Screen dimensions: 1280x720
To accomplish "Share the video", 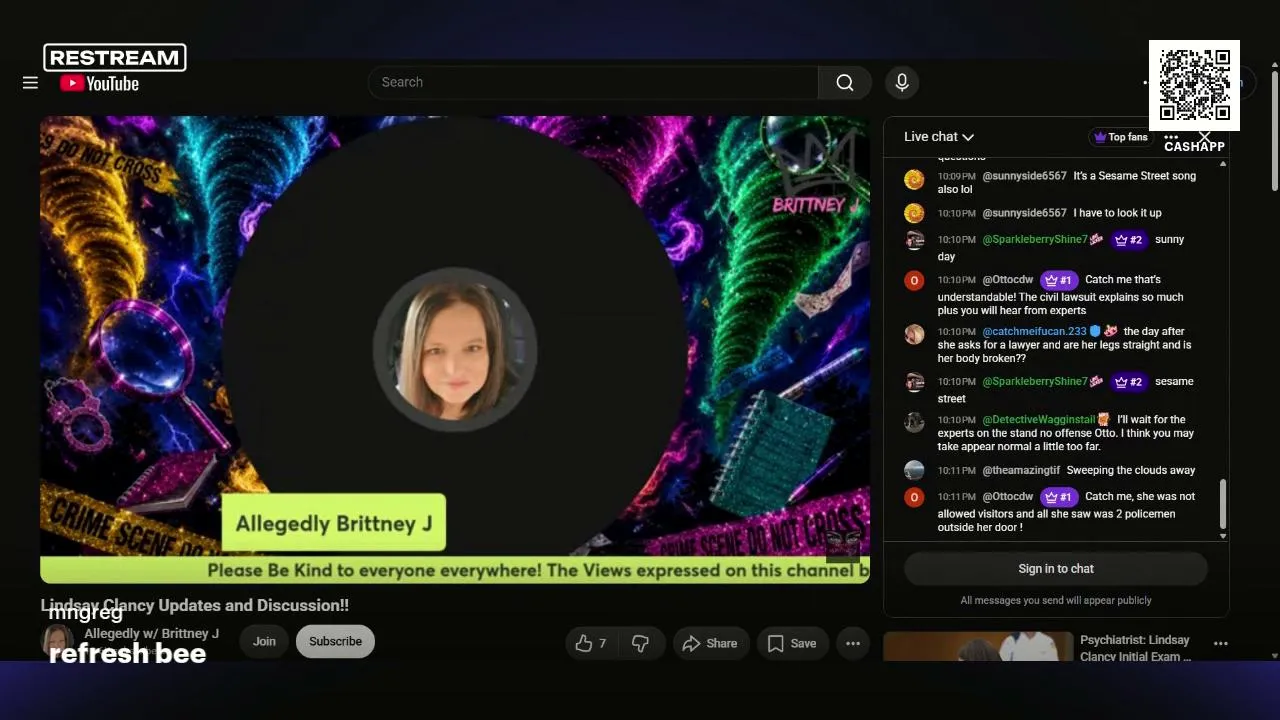I will tap(710, 644).
